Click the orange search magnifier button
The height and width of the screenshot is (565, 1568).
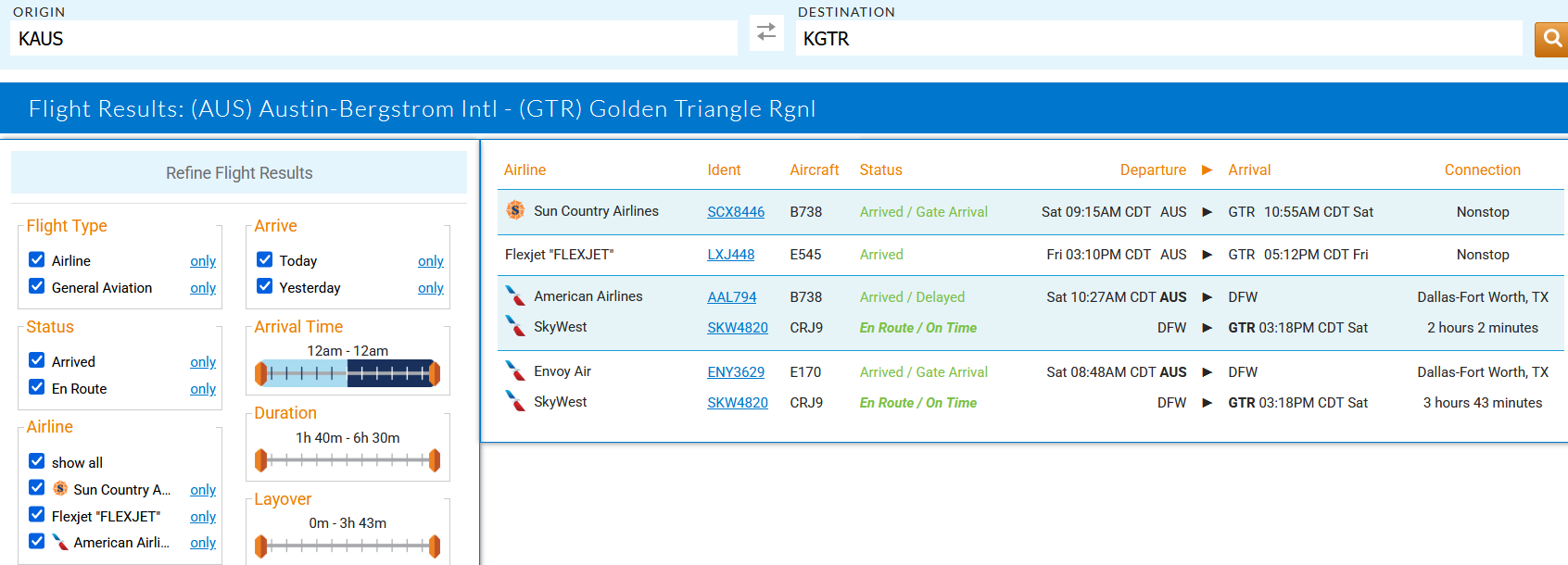coord(1551,39)
